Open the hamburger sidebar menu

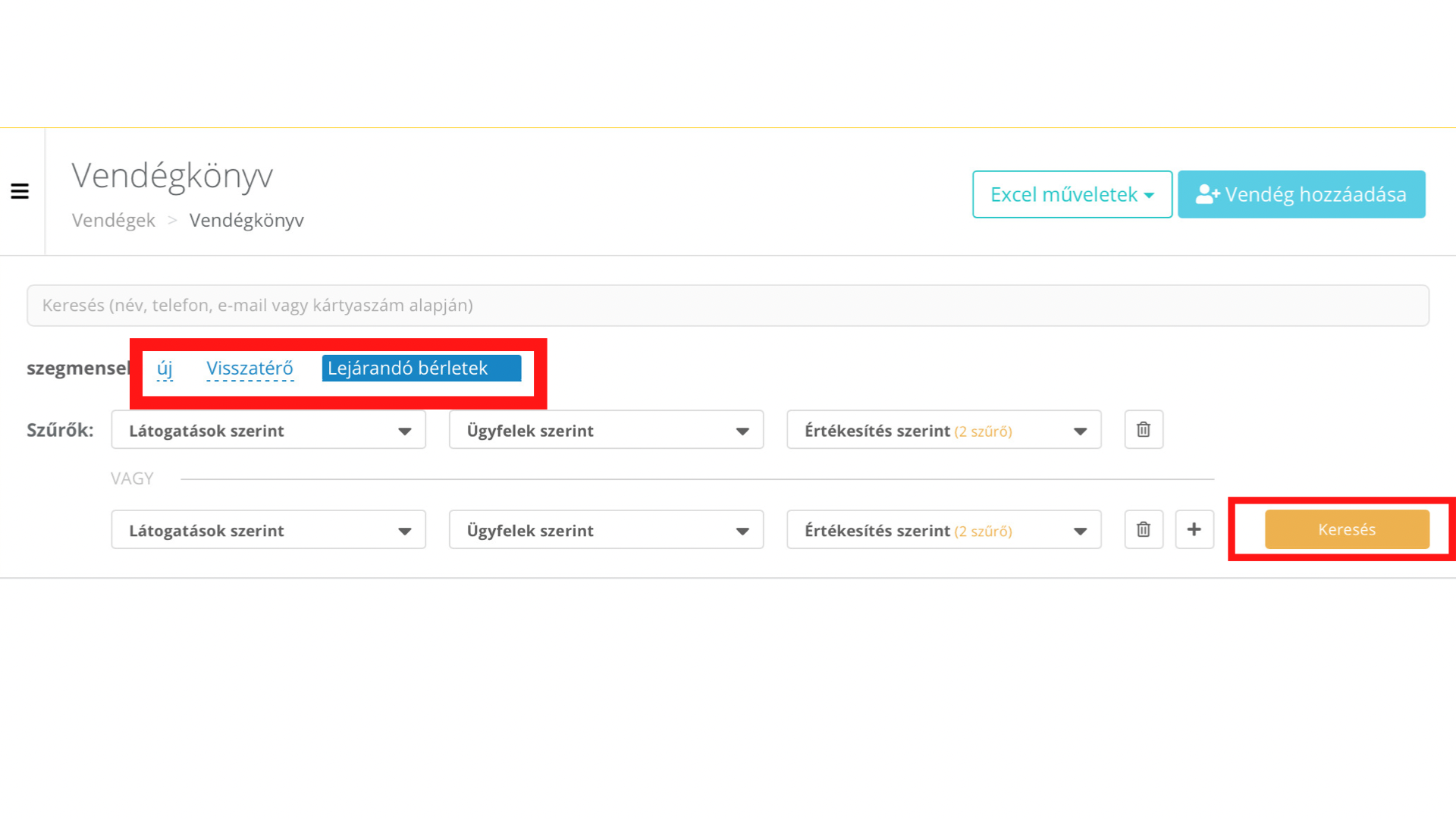(20, 191)
